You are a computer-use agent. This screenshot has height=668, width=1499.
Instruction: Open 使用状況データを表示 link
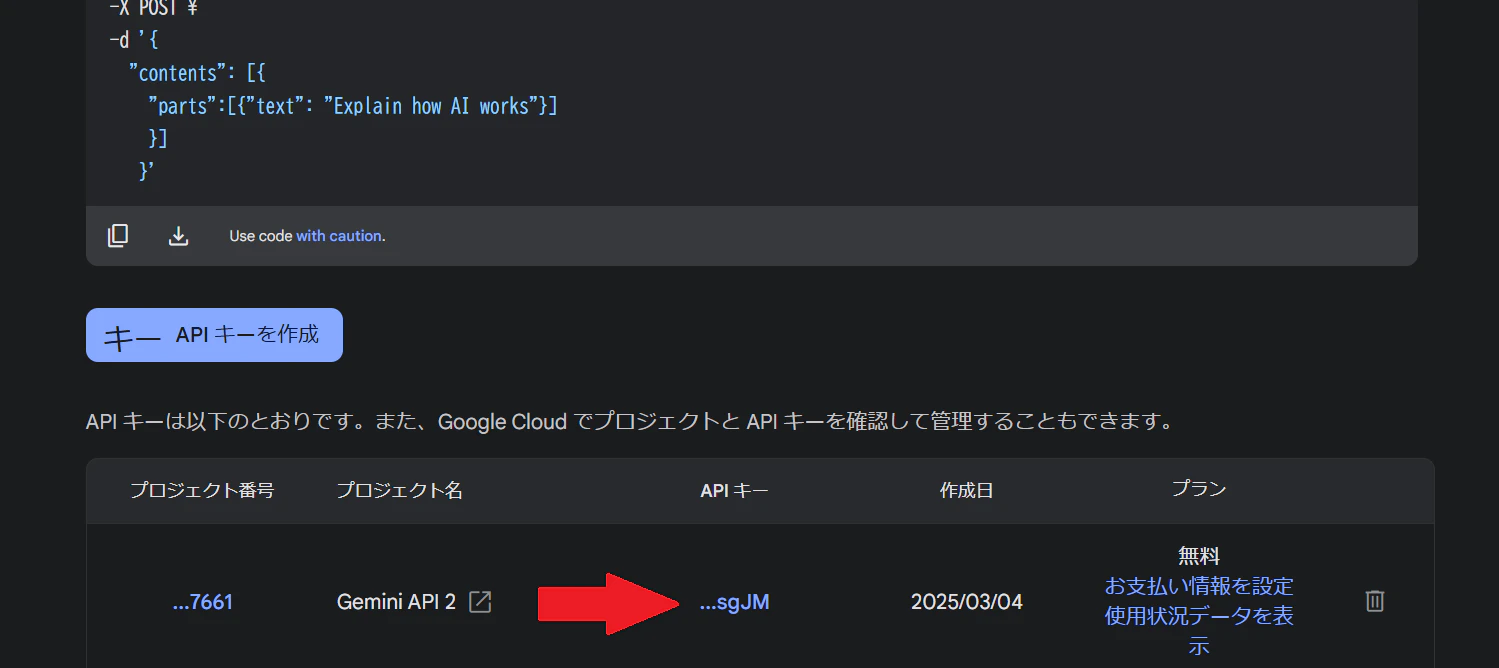[1199, 630]
